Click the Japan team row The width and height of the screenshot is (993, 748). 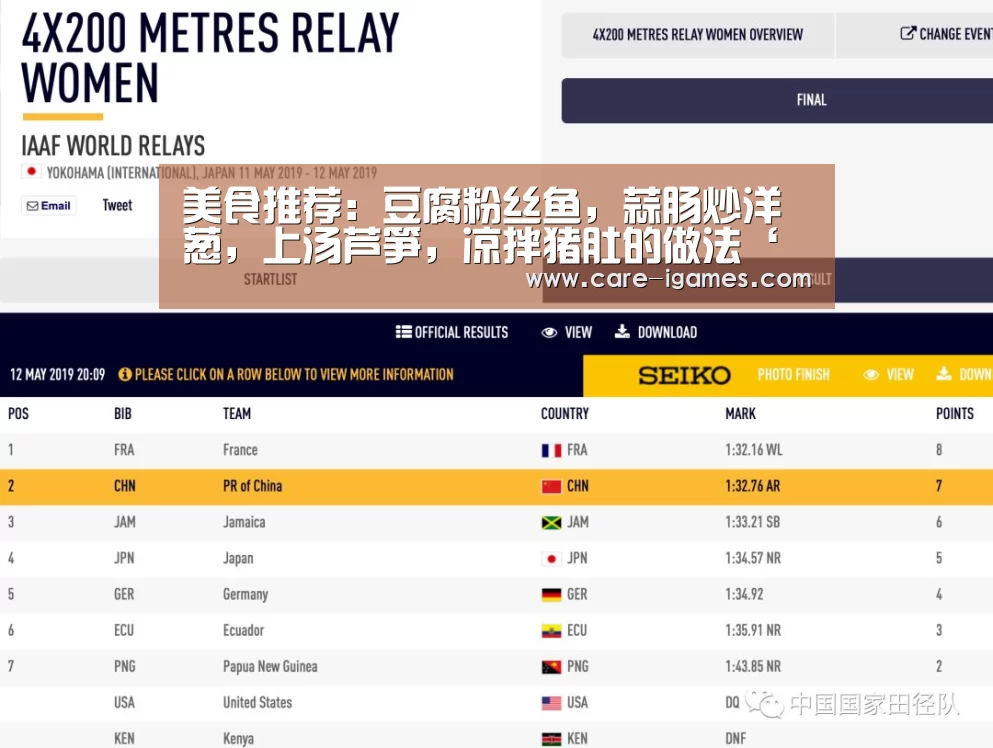click(x=496, y=559)
